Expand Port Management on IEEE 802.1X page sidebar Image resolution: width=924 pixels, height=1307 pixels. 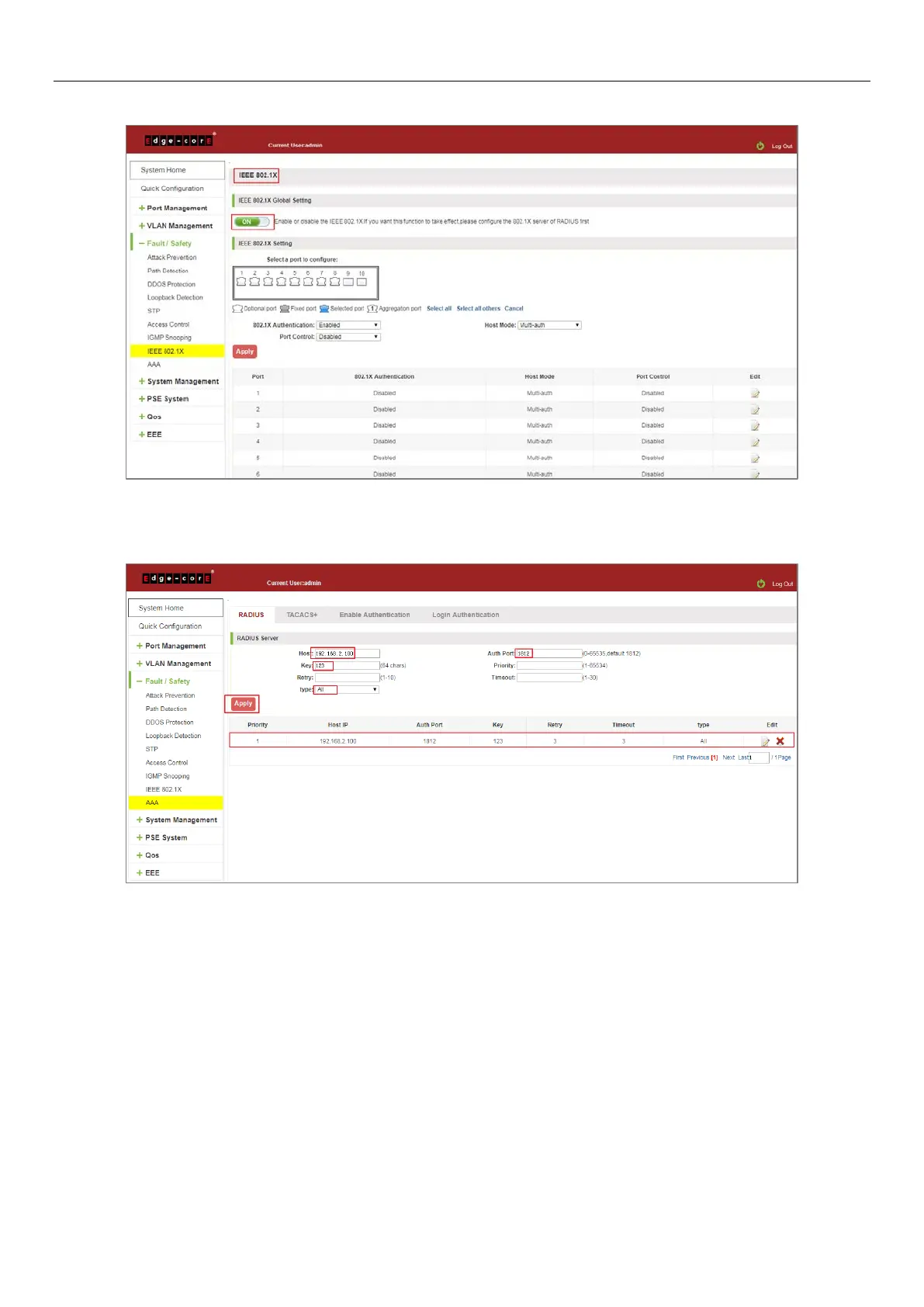[x=177, y=208]
